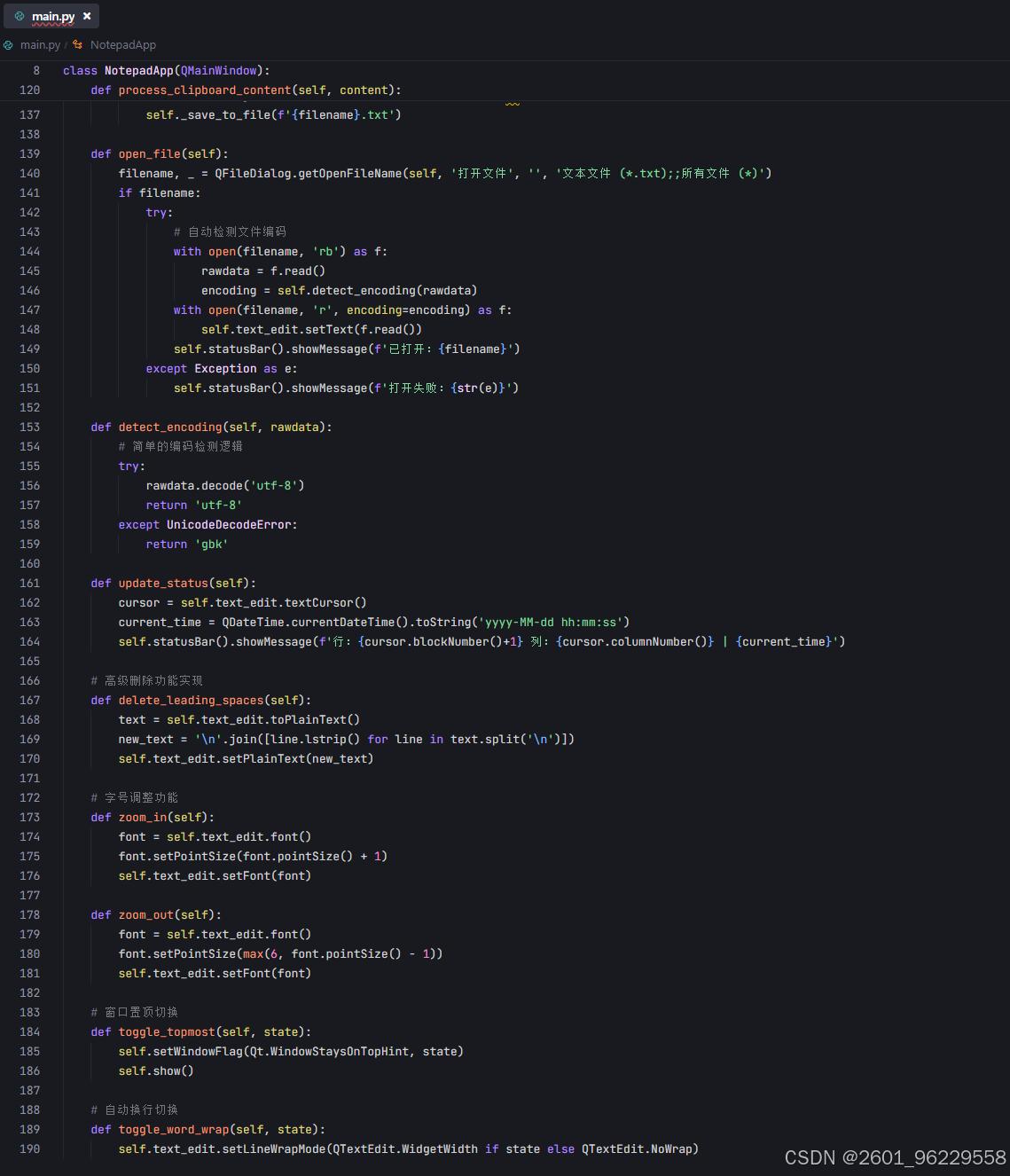The height and width of the screenshot is (1176, 1010).
Task: Click def delete_leading_spaces line
Action: [x=201, y=700]
